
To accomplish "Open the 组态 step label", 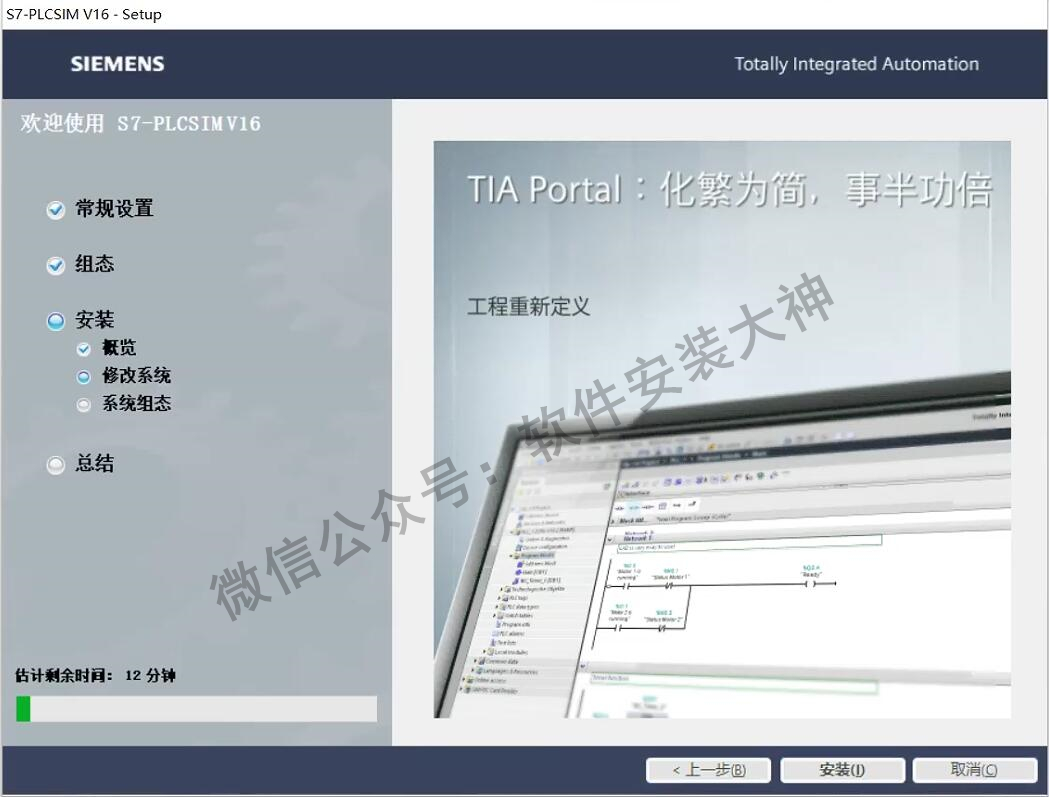I will coord(94,264).
